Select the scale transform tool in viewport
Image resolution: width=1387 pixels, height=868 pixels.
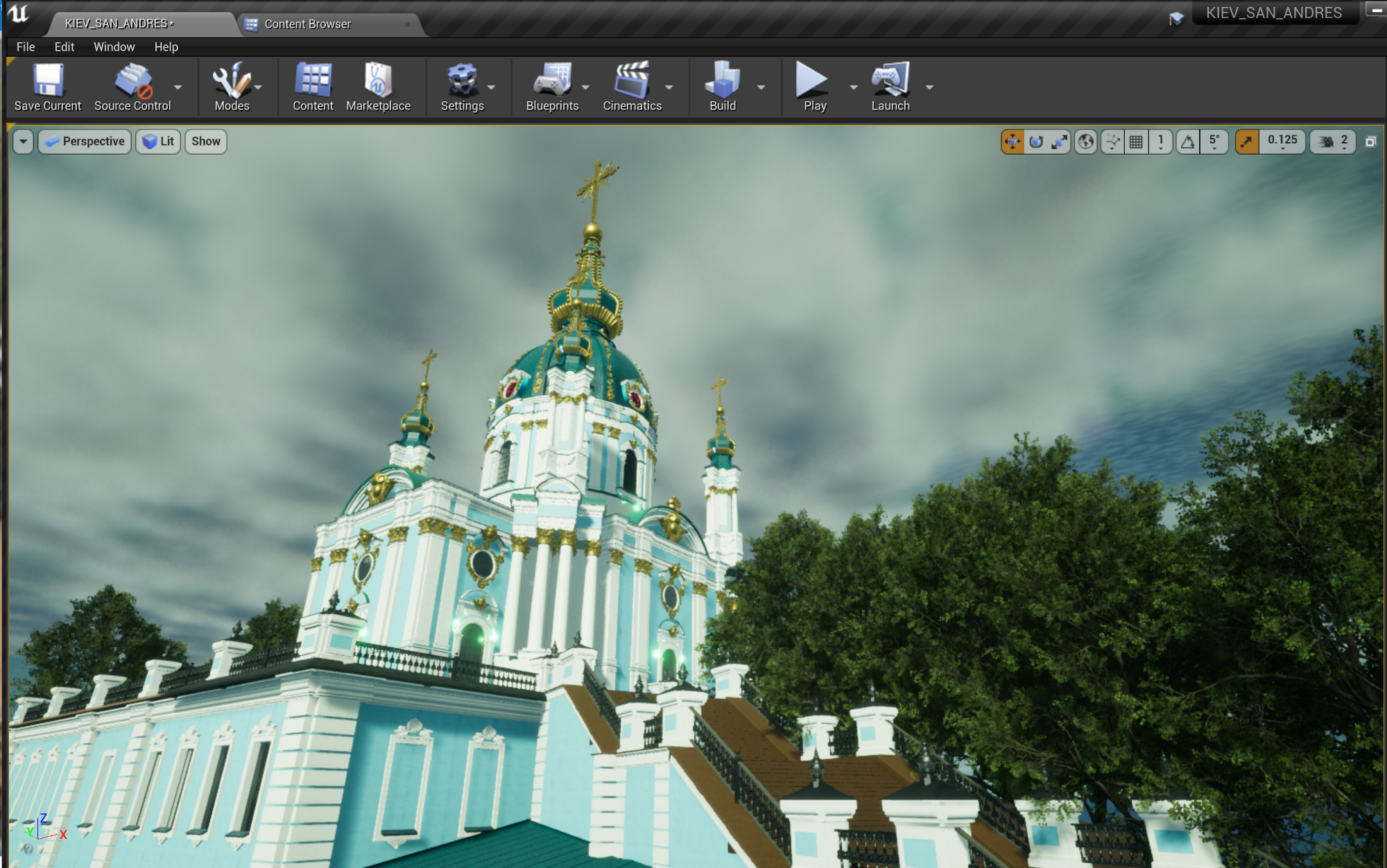[x=1059, y=141]
